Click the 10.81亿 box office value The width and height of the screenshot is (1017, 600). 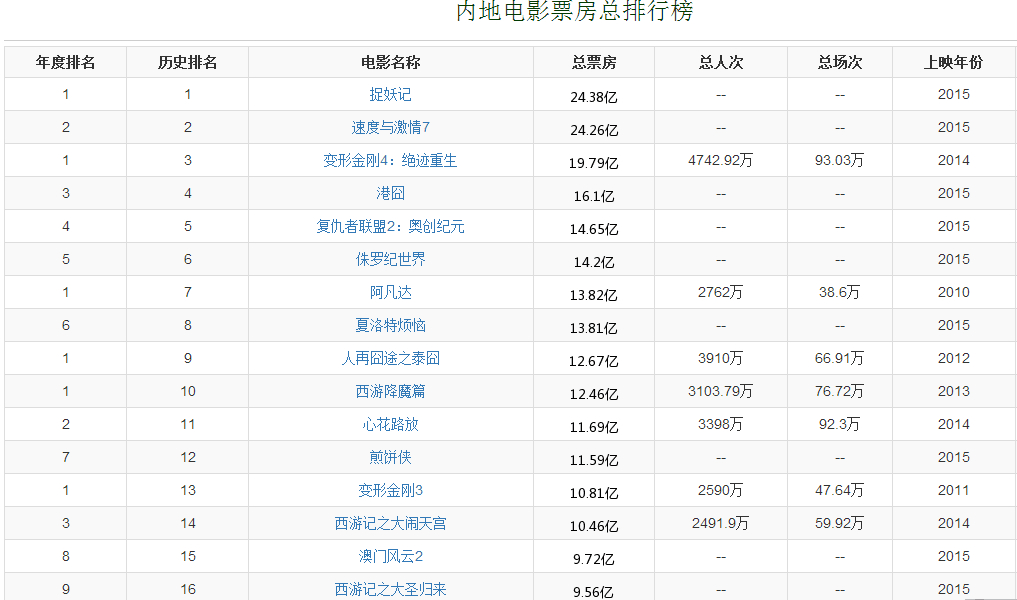pos(594,494)
